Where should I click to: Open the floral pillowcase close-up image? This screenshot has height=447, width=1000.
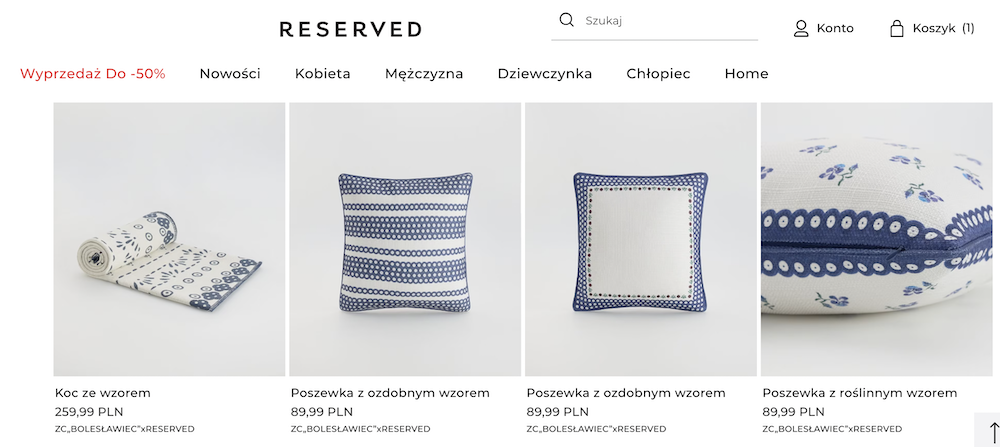877,239
